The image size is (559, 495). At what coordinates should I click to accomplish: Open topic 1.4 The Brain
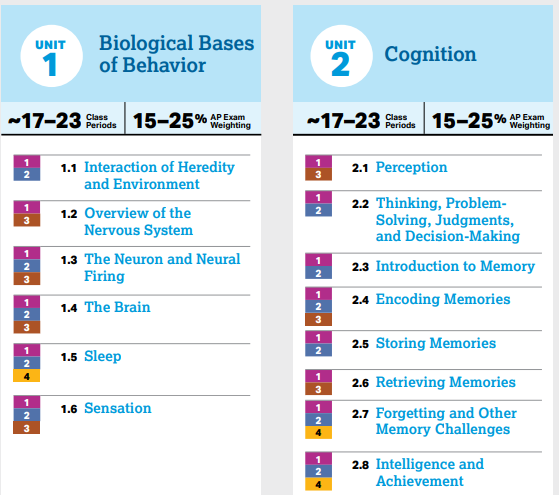tap(117, 307)
